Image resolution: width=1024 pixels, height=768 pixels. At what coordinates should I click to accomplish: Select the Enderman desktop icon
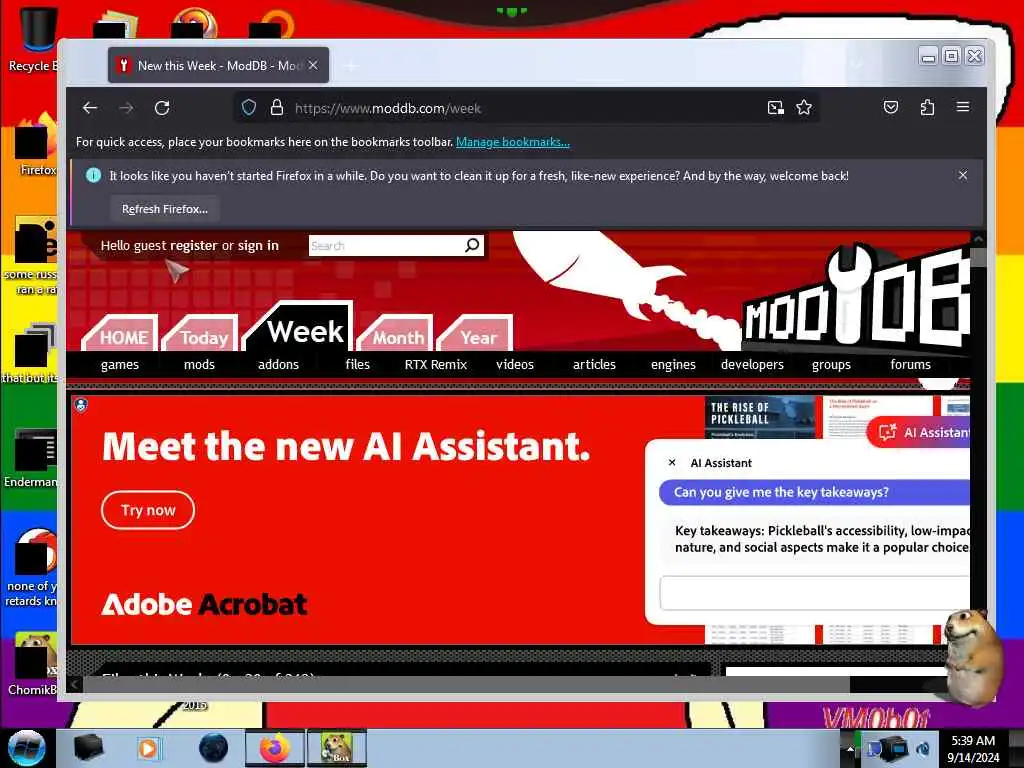tap(31, 458)
